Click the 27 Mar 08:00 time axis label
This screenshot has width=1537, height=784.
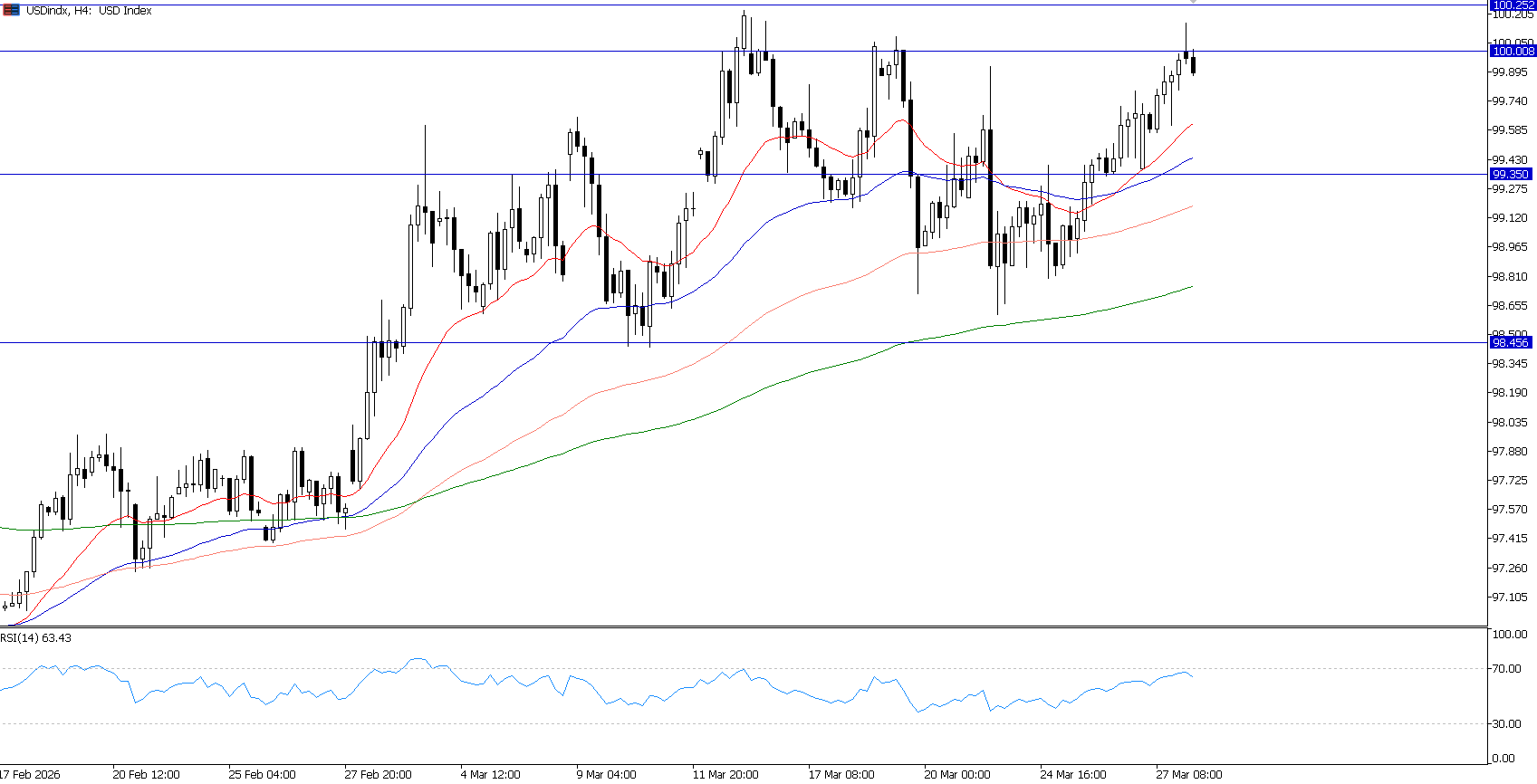(x=1188, y=775)
